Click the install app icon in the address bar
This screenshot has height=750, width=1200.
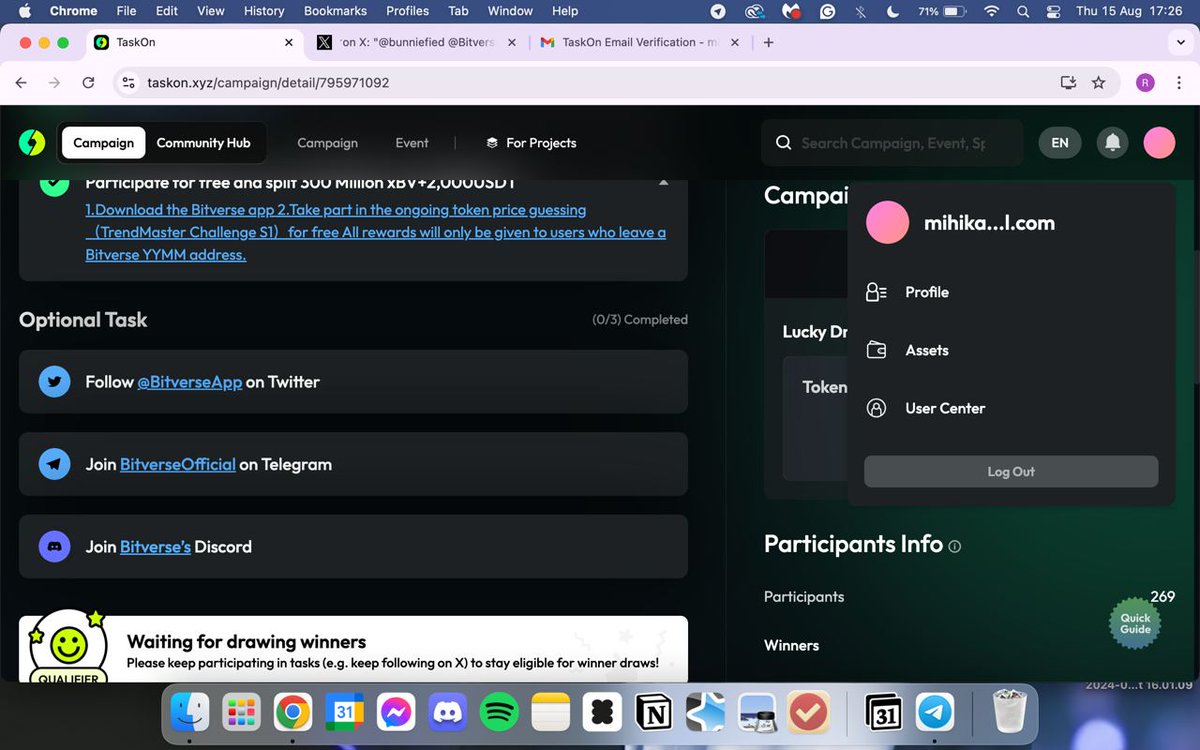(1068, 83)
